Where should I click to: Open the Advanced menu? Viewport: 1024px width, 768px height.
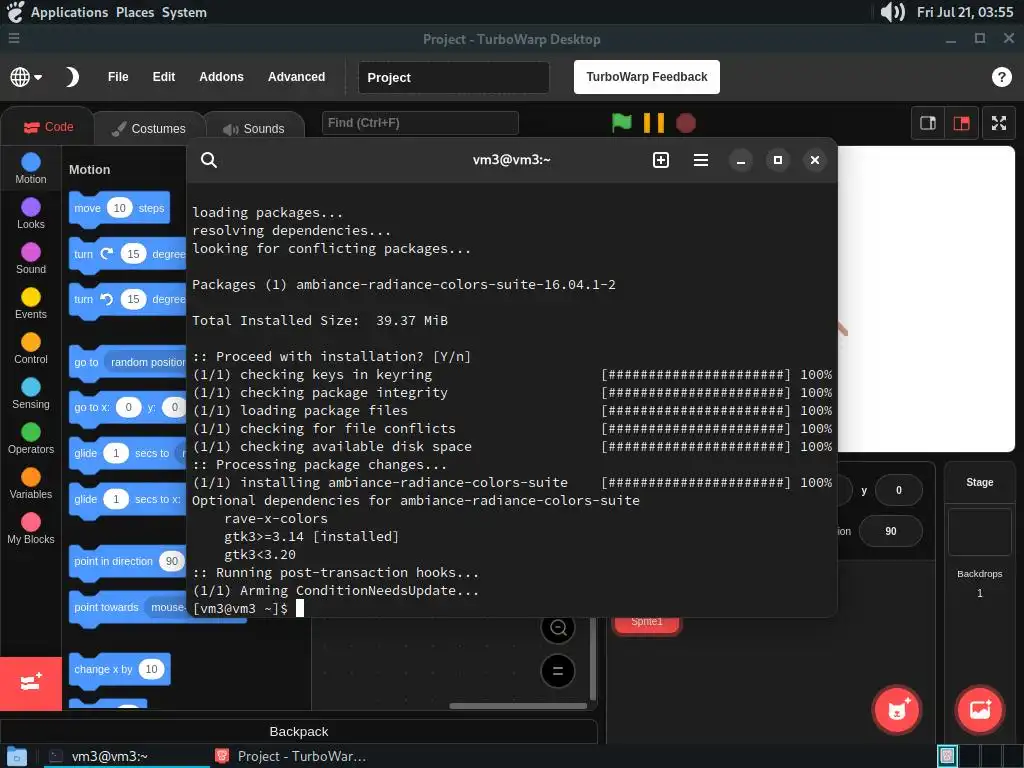tap(296, 77)
